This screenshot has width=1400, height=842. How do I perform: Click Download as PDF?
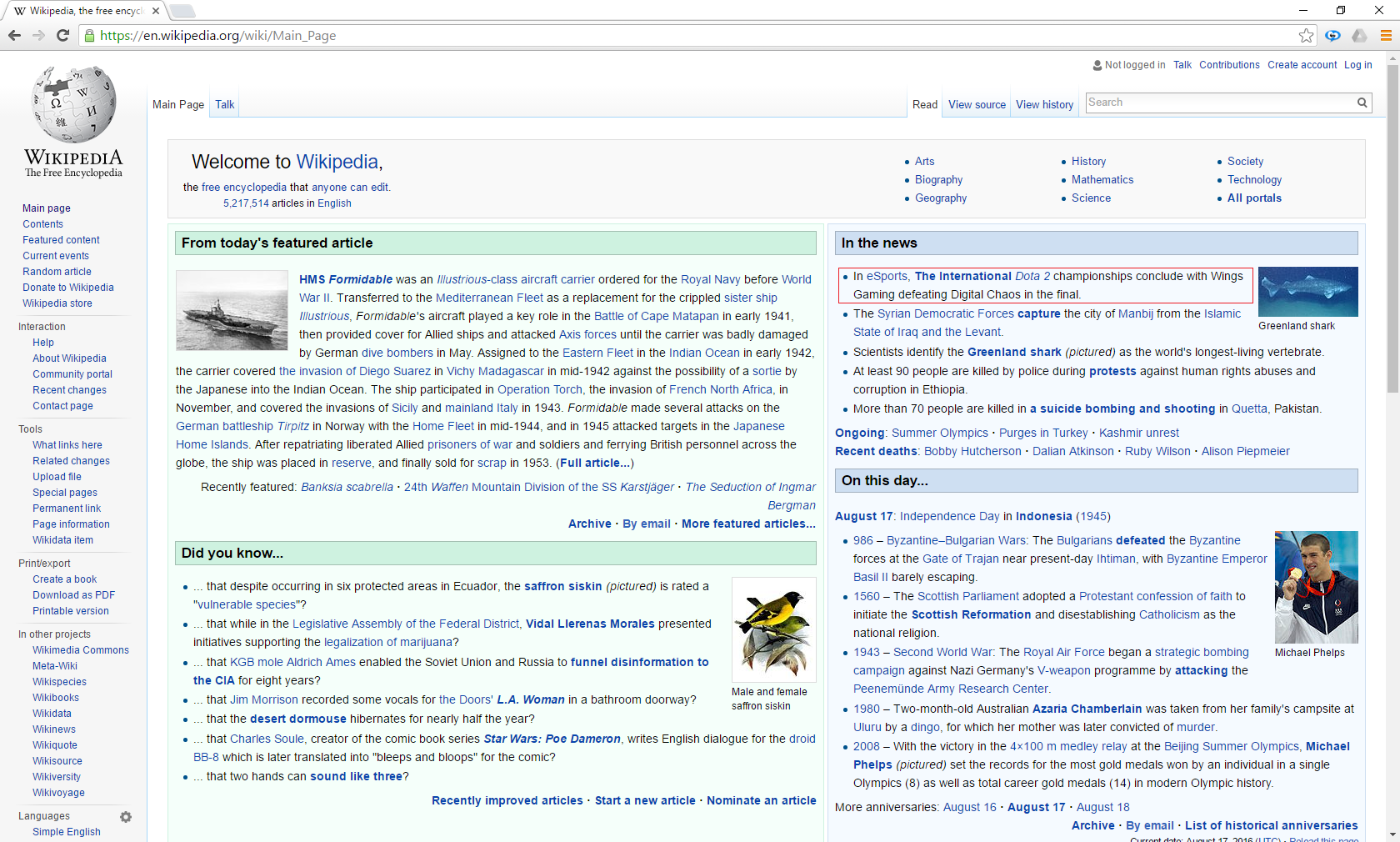[x=73, y=595]
